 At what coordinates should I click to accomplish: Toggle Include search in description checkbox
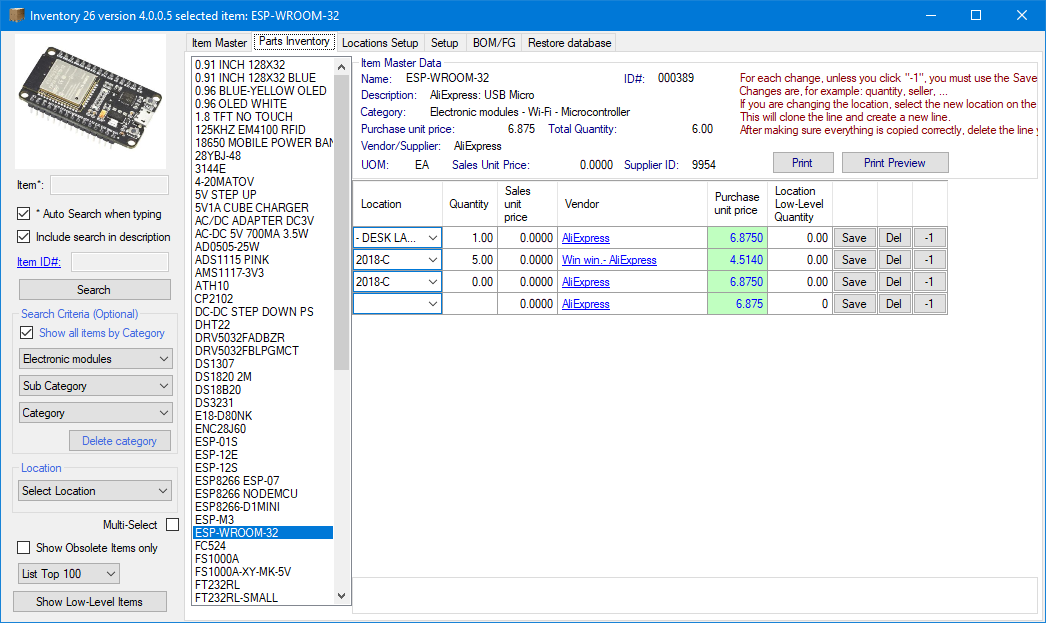[23, 237]
